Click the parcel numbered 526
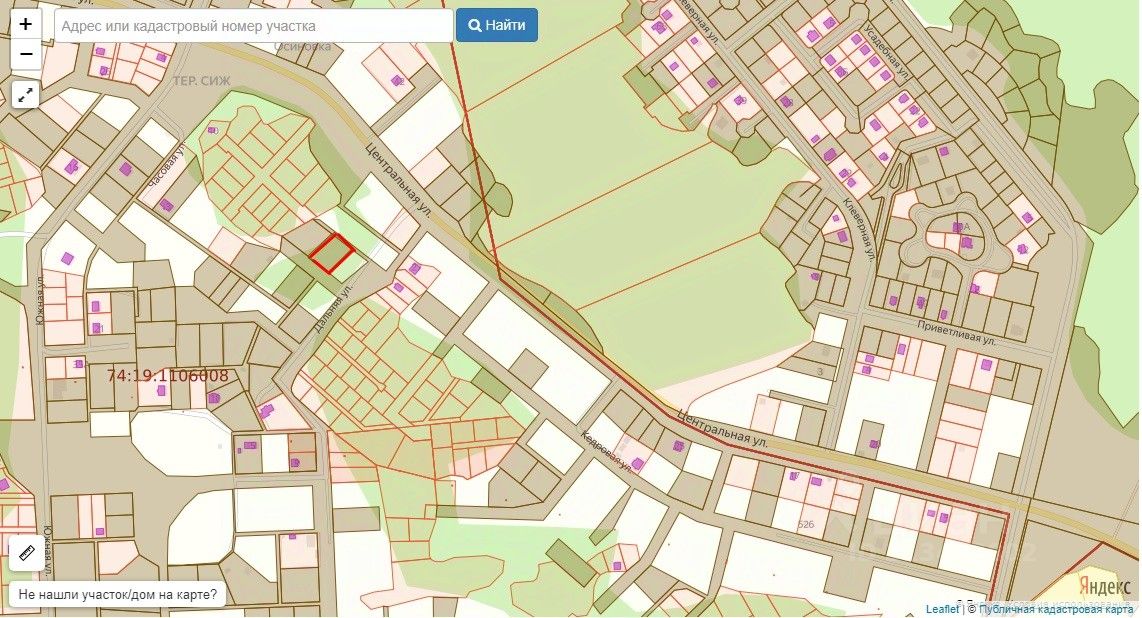 click(x=806, y=524)
